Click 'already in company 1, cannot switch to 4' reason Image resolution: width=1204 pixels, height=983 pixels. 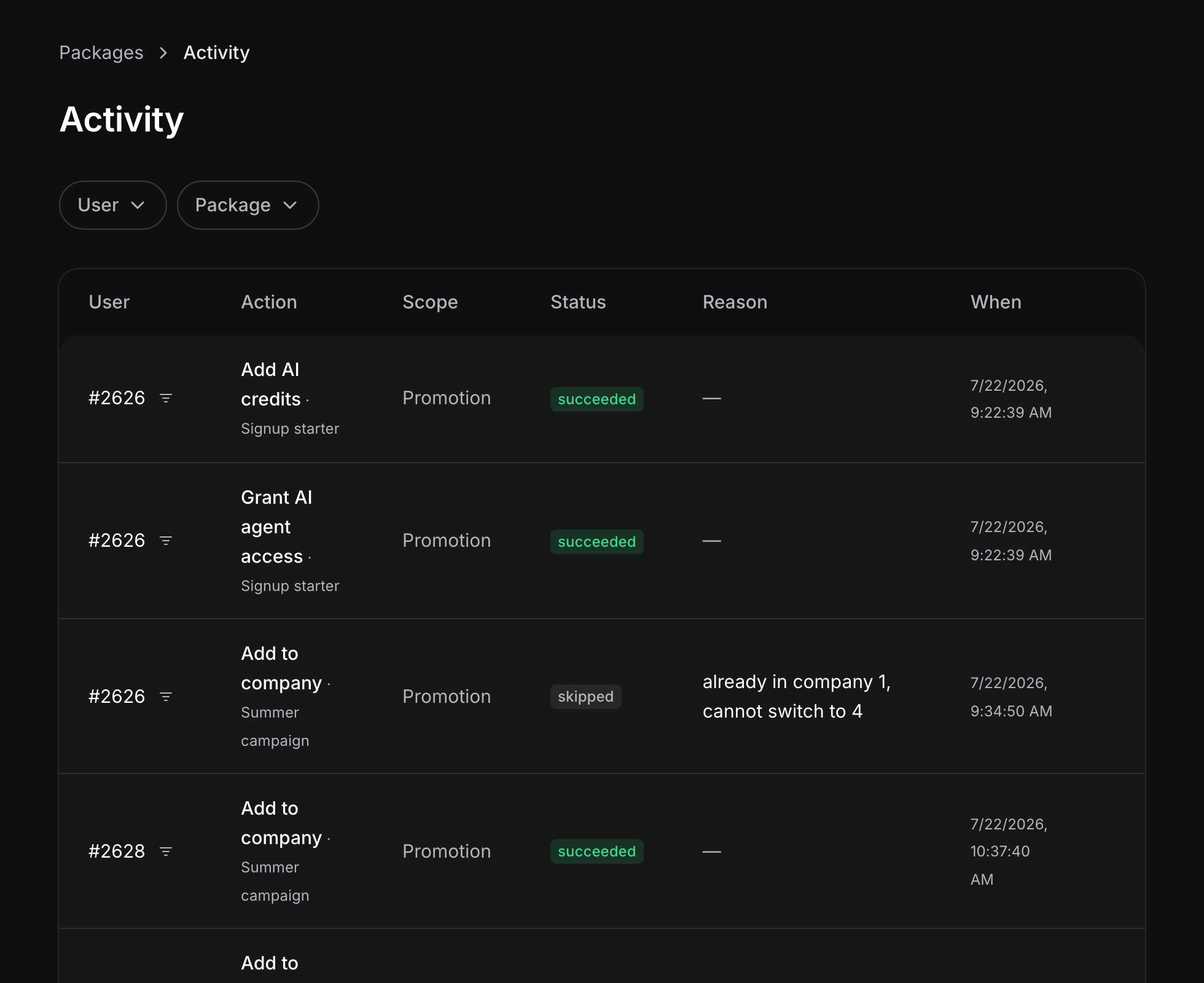pyautogui.click(x=797, y=697)
